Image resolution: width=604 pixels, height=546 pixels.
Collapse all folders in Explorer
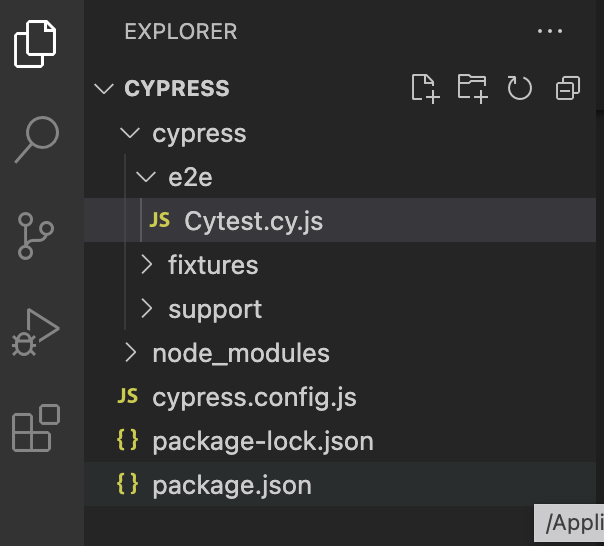(x=568, y=88)
